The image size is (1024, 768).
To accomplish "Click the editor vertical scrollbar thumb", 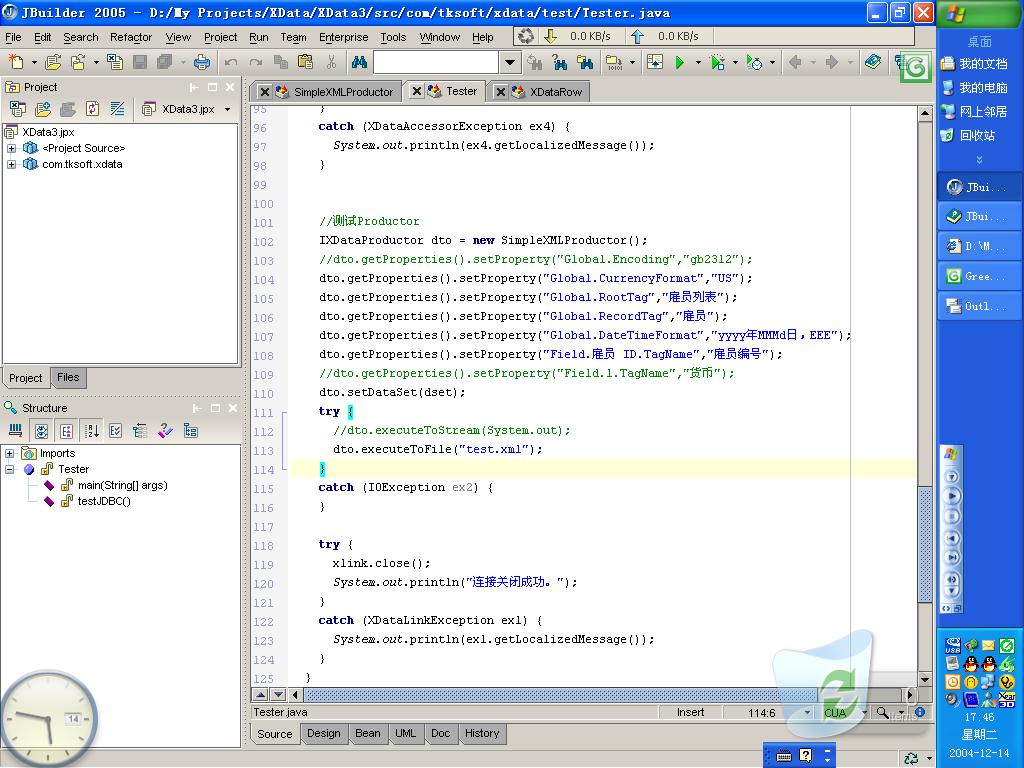I will pyautogui.click(x=925, y=544).
